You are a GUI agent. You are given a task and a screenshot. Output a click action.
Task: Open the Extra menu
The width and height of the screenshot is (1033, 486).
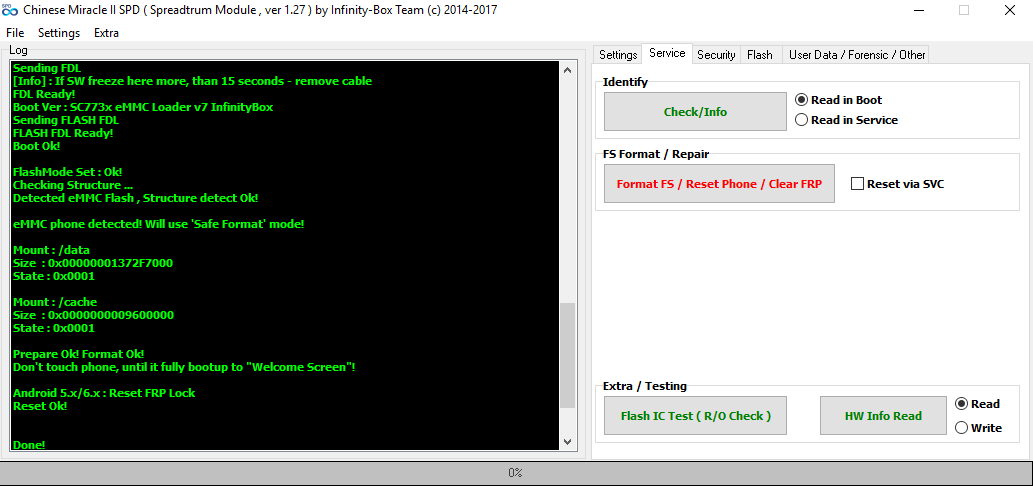pos(106,33)
